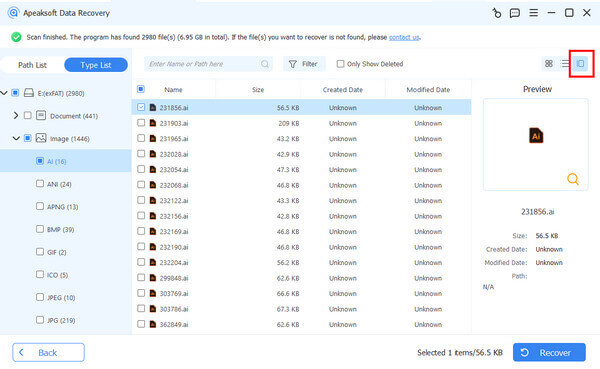Click the Recover button
The image size is (600, 369).
(x=549, y=352)
